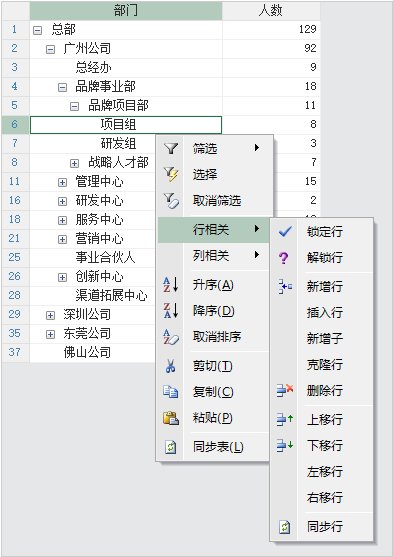
Task: Click the delete row icon with red X
Action: [285, 390]
